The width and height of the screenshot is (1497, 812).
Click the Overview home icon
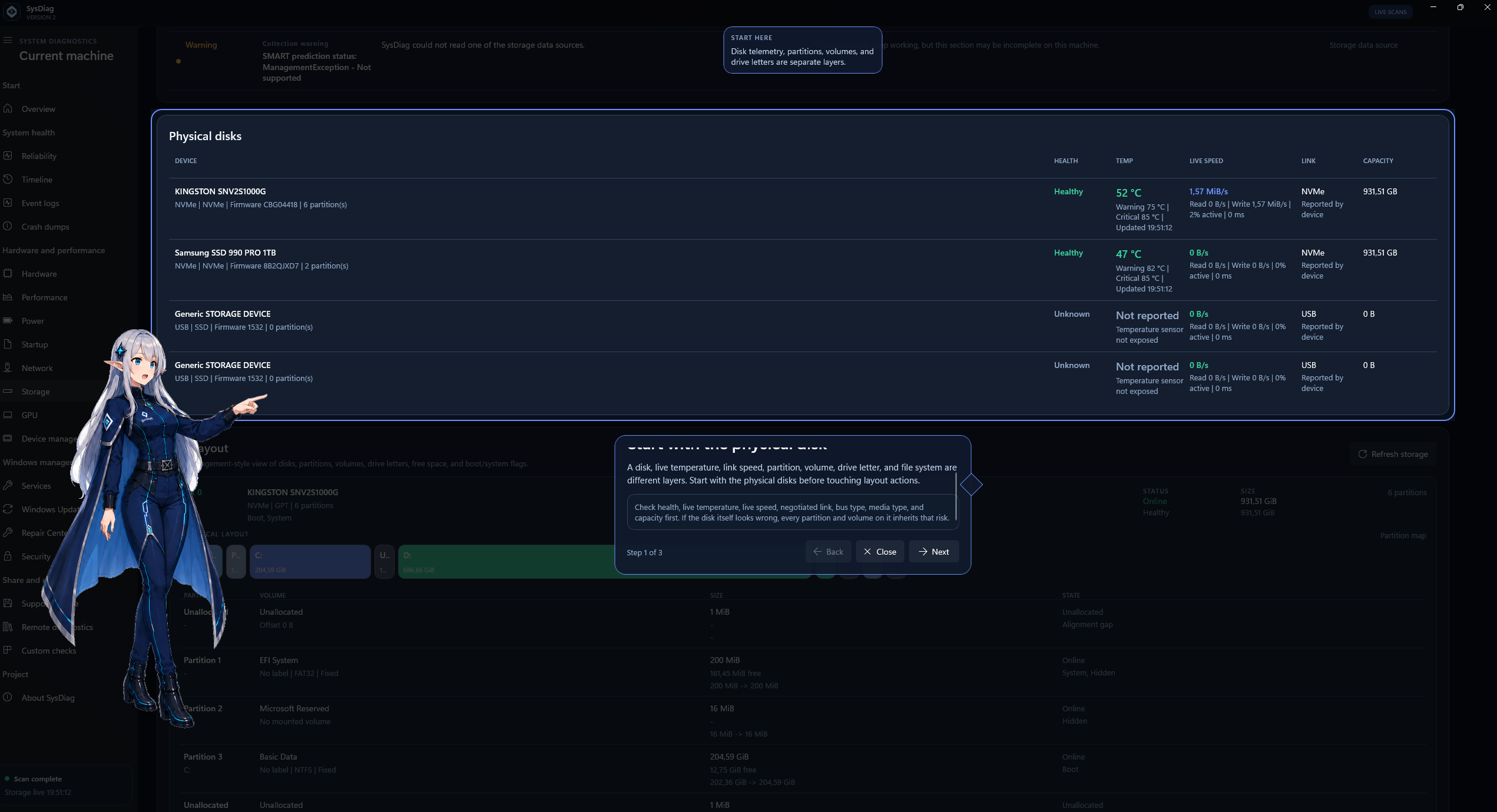point(8,108)
